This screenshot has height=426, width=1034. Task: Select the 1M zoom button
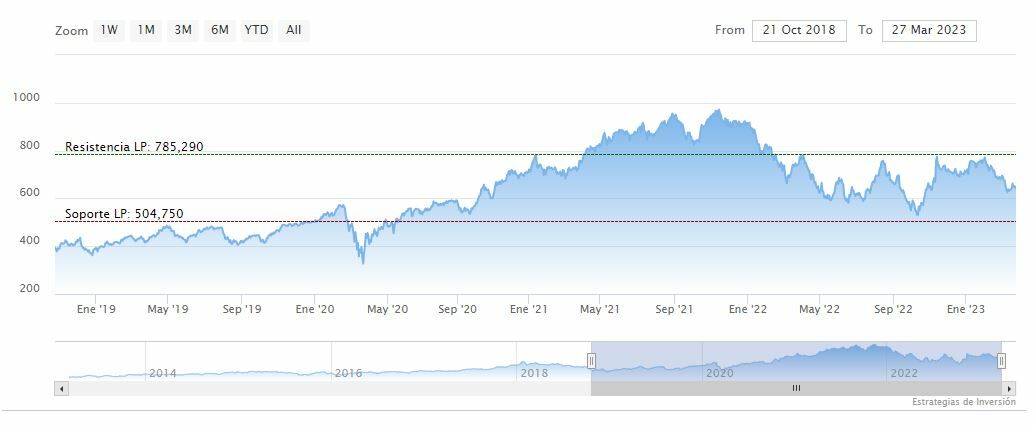(146, 30)
